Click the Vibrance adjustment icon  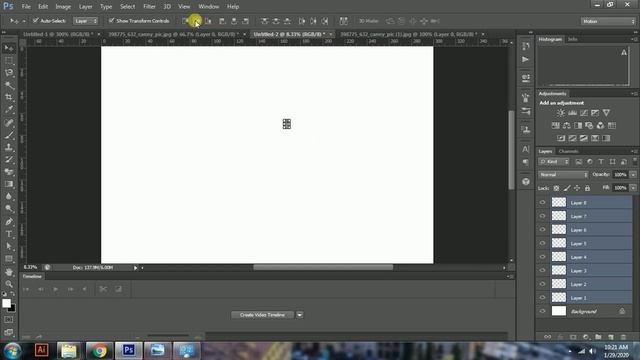click(x=607, y=113)
